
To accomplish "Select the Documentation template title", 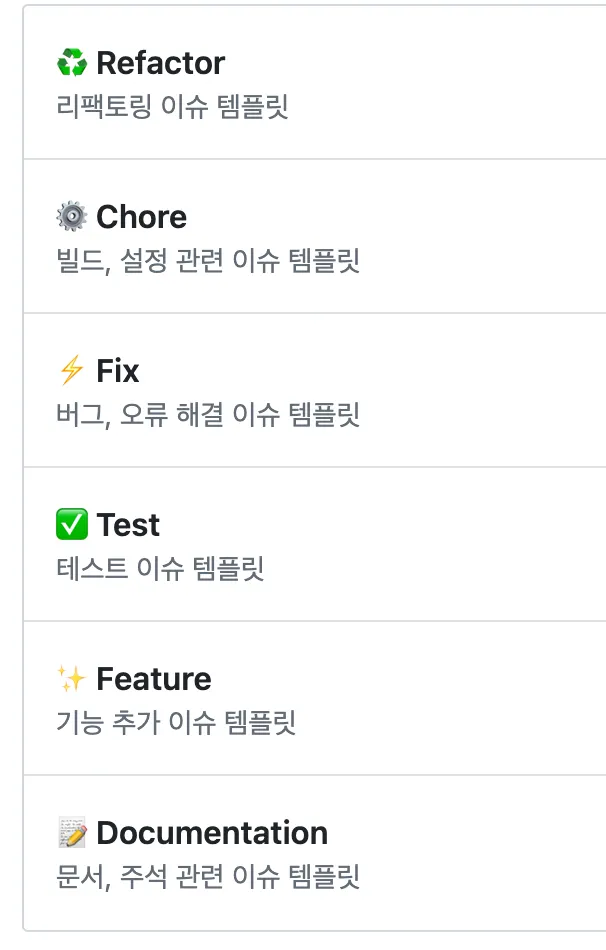I will pos(212,834).
